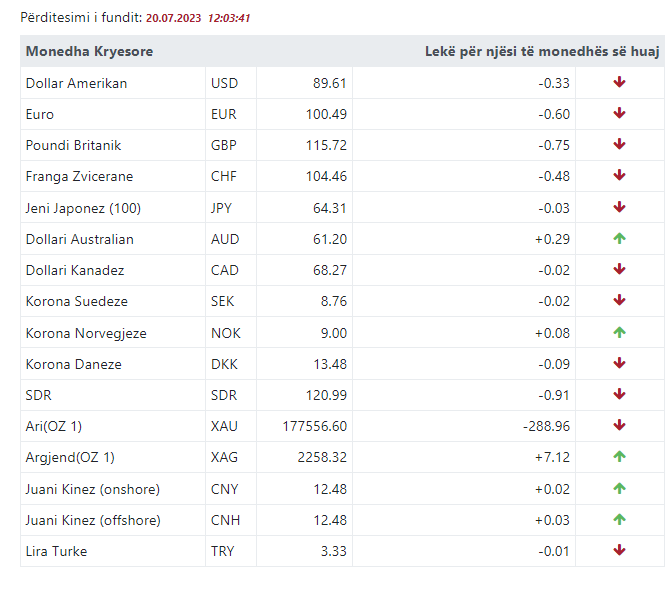Click the green up arrow in CNY row
669x595 pixels.
pos(619,489)
